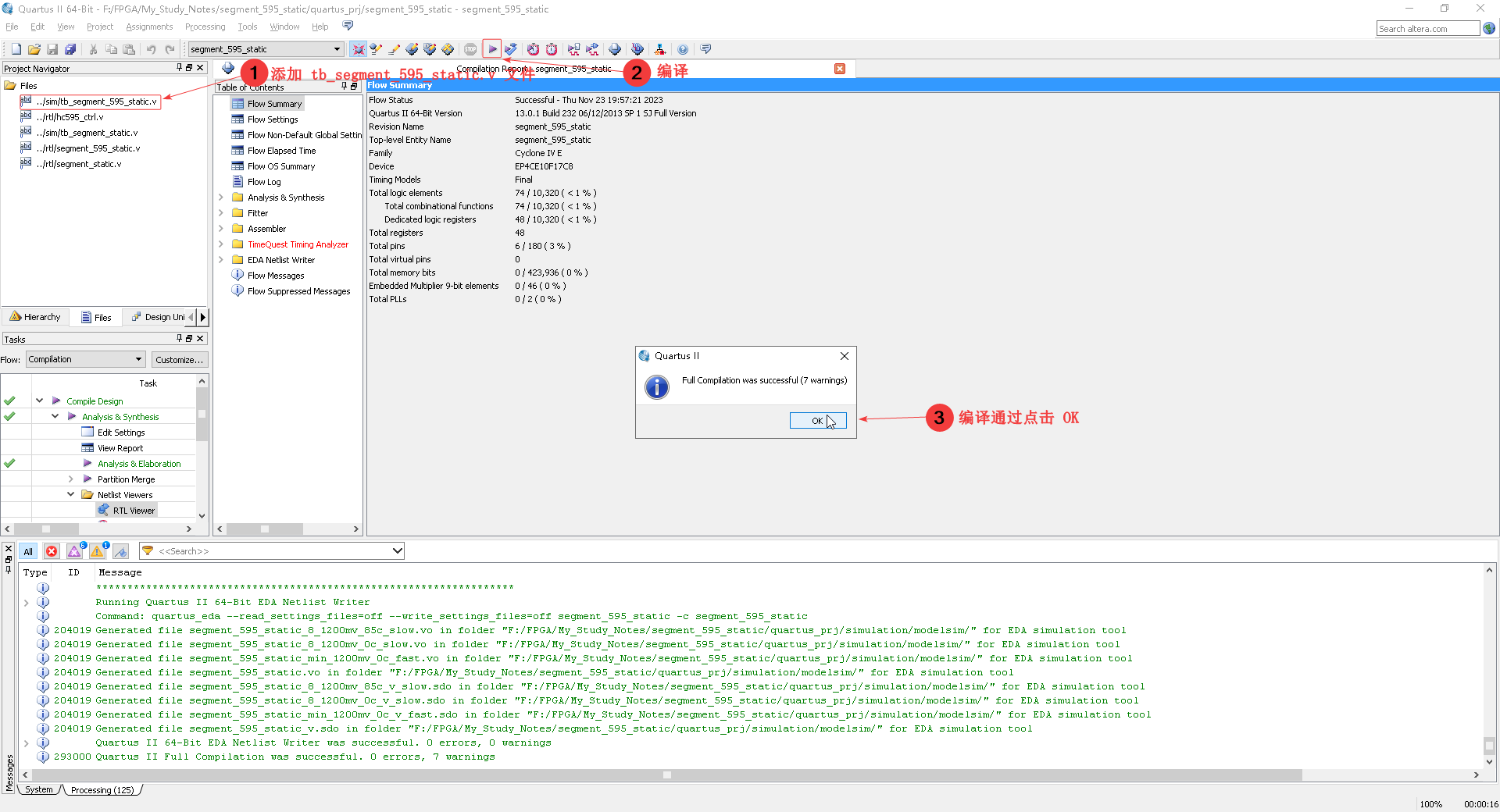The height and width of the screenshot is (812, 1500).
Task: Toggle the Error messages filter icon
Action: (52, 551)
